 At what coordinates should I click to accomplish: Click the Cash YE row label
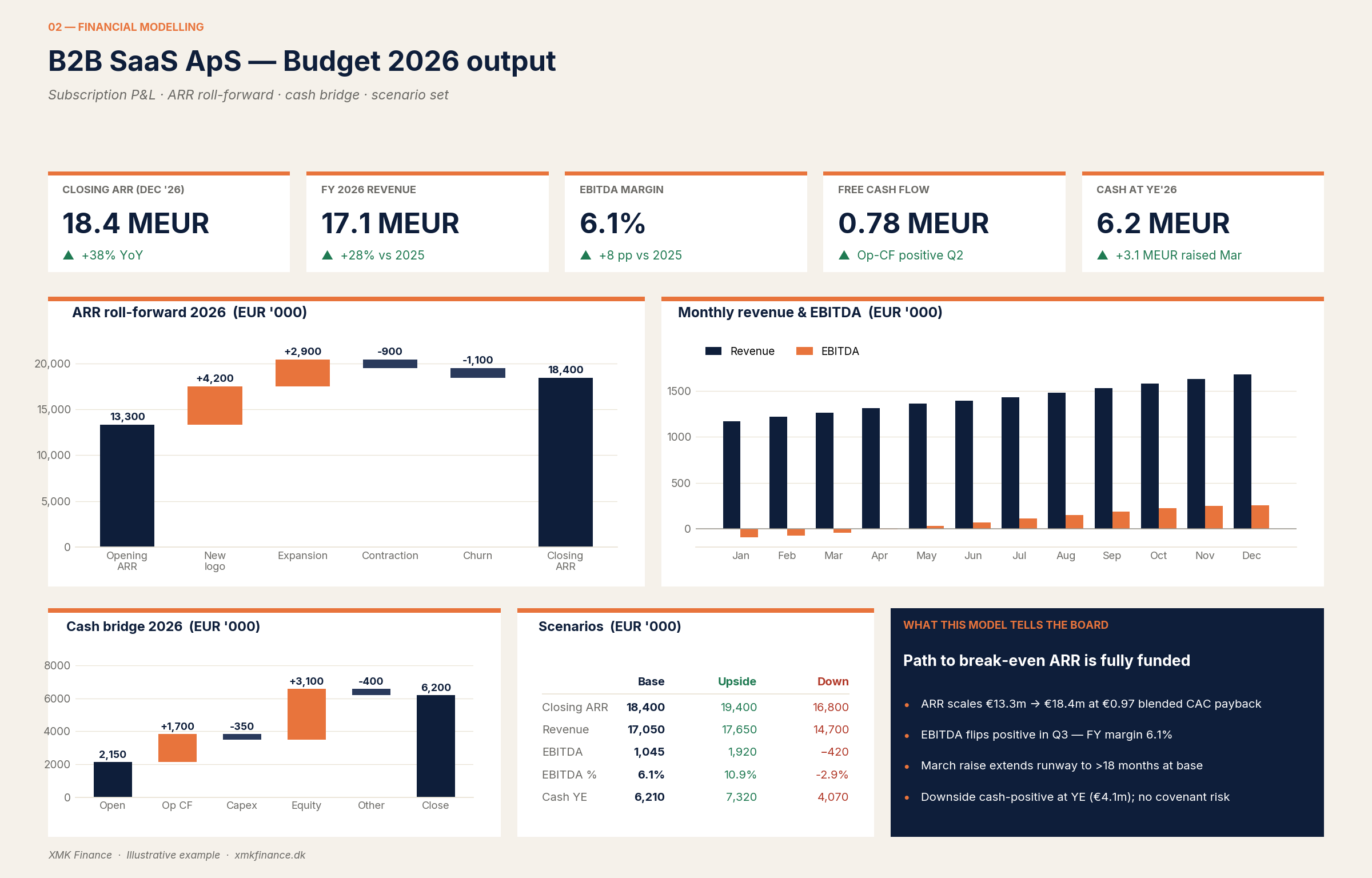[564, 797]
